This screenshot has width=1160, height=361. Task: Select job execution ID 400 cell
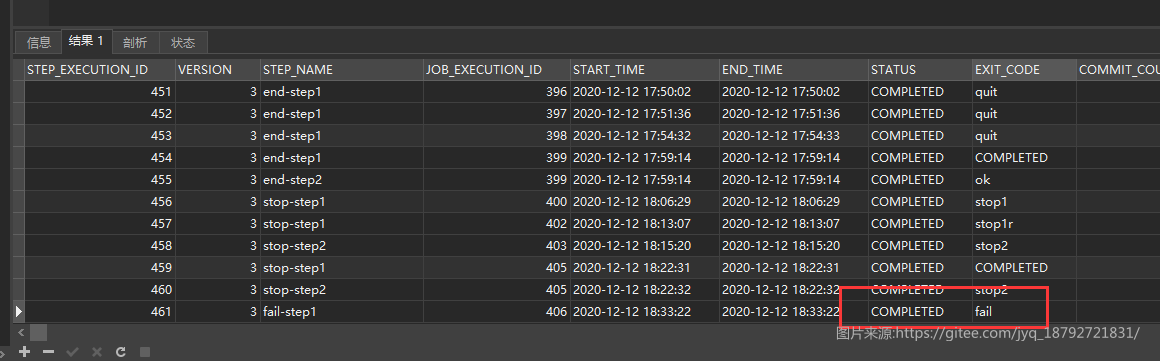pyautogui.click(x=496, y=201)
